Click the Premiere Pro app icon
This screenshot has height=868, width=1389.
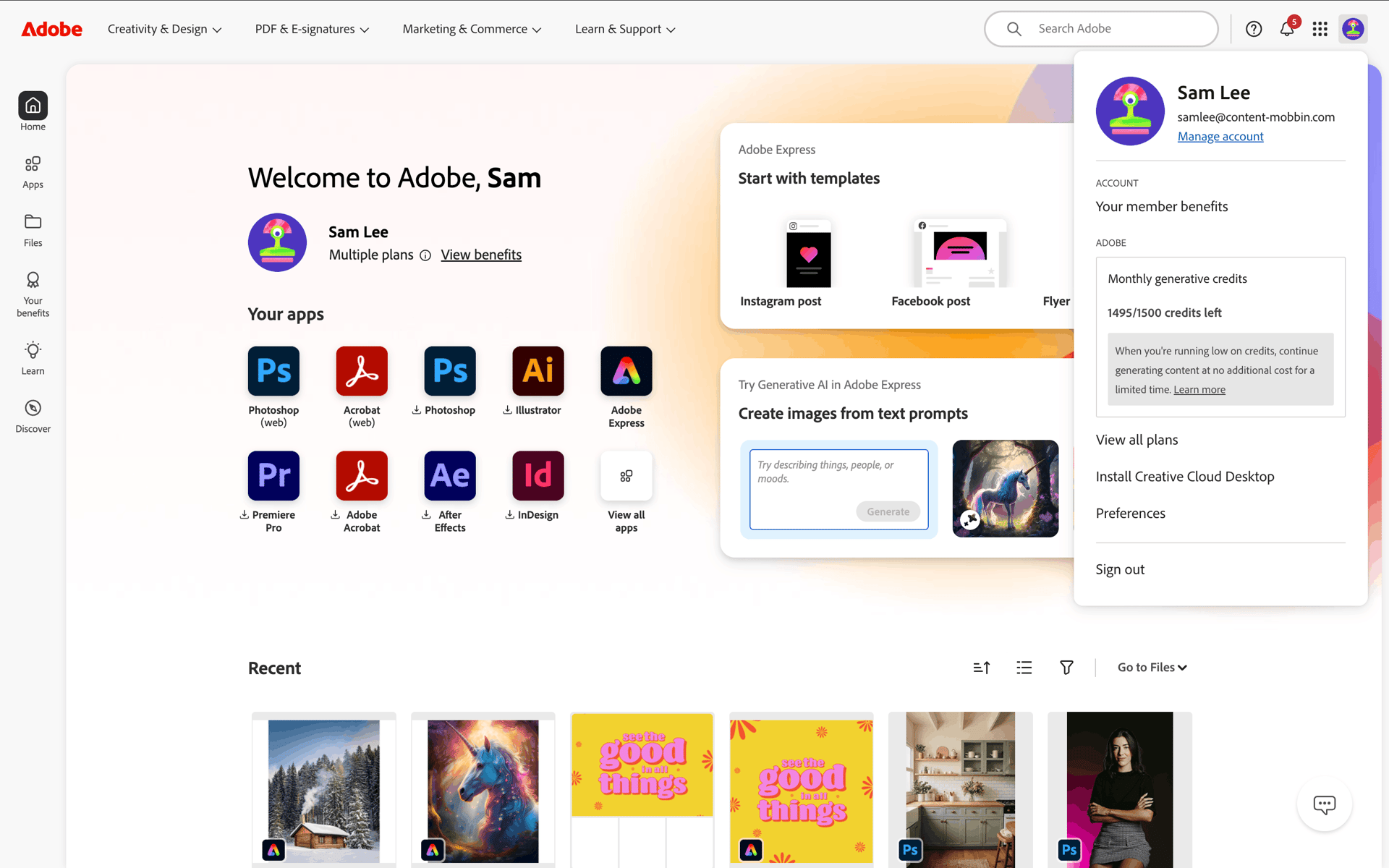point(273,476)
